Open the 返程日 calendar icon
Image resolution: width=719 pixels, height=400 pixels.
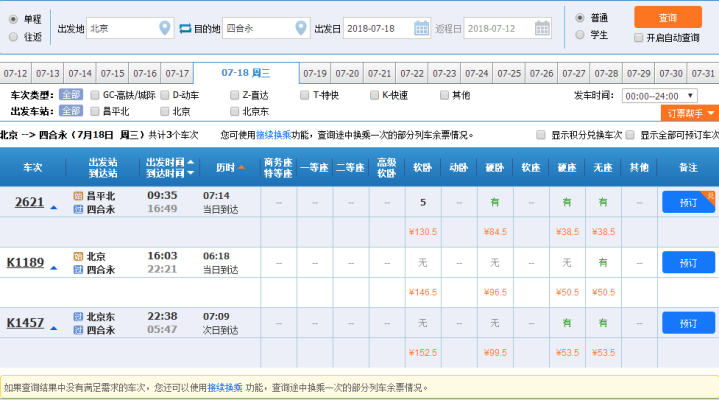coord(542,28)
